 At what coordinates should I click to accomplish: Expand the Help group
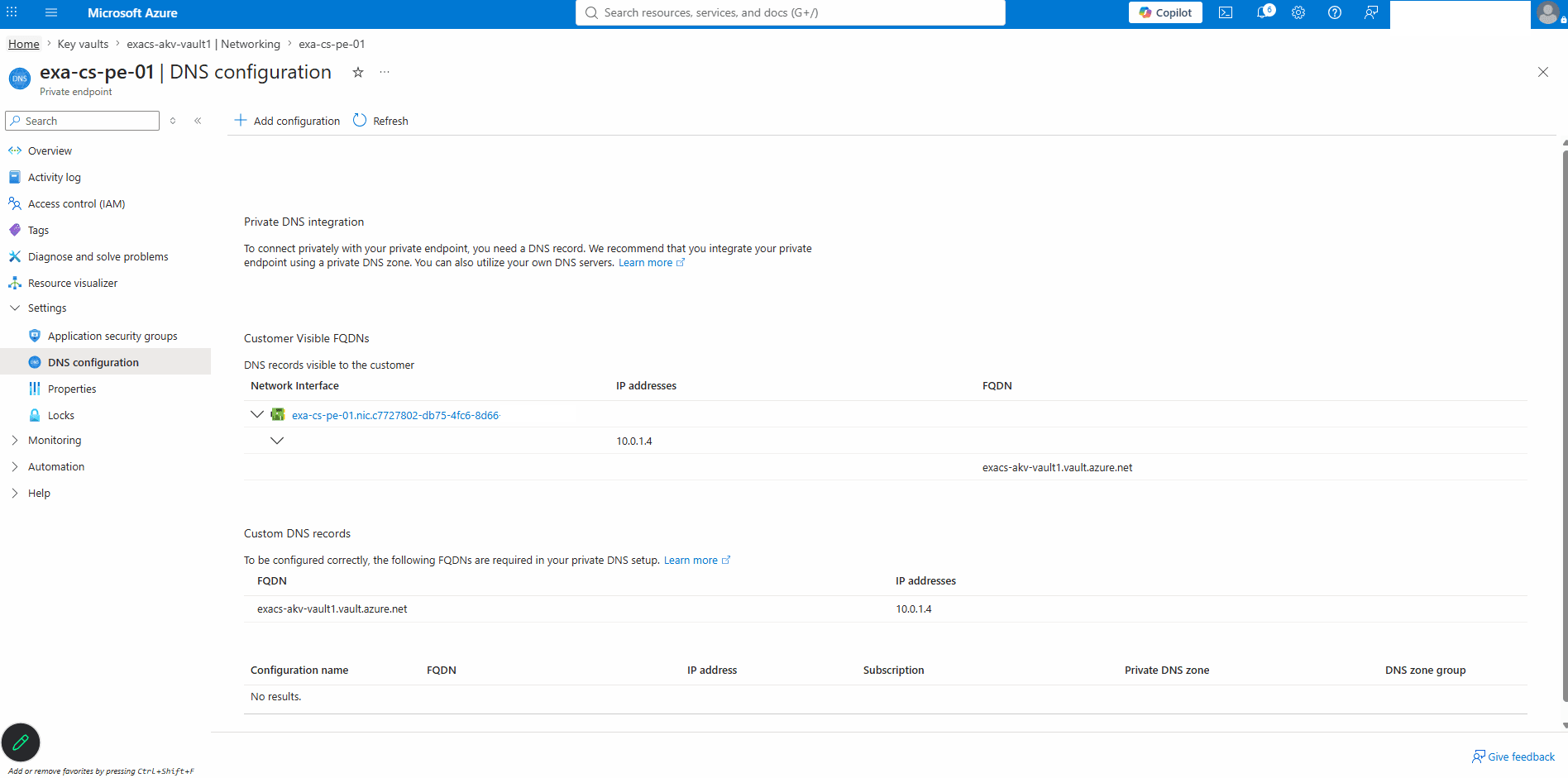point(15,493)
